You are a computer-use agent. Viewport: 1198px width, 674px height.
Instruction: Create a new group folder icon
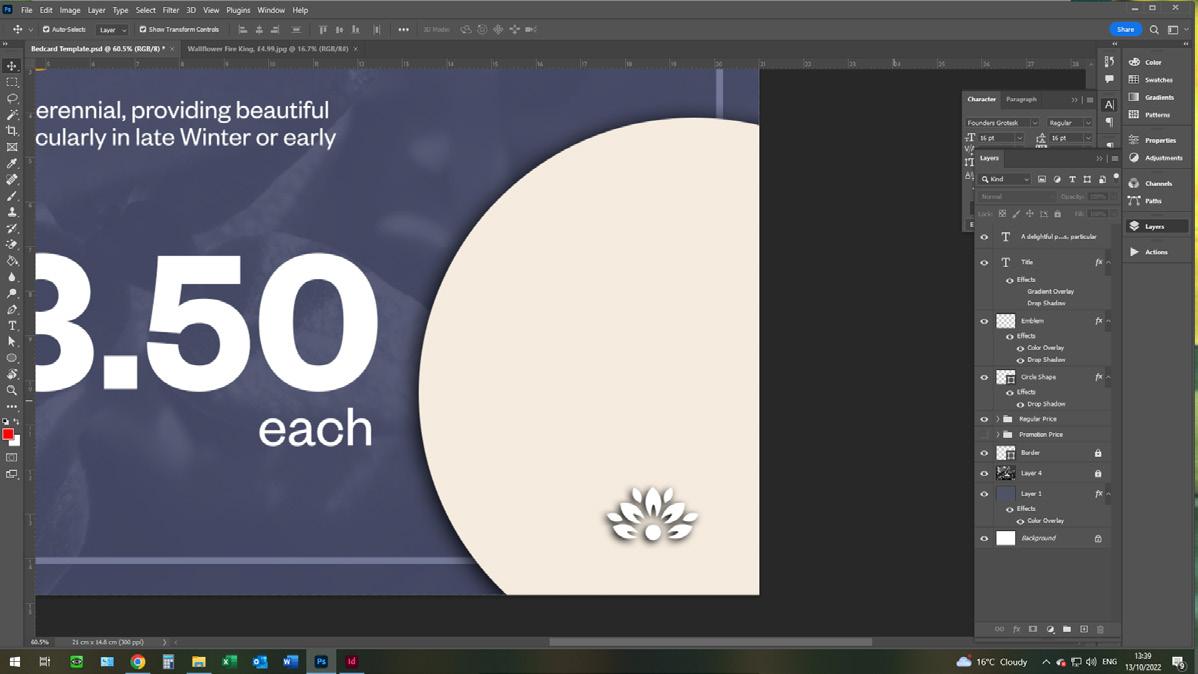pyautogui.click(x=1067, y=629)
